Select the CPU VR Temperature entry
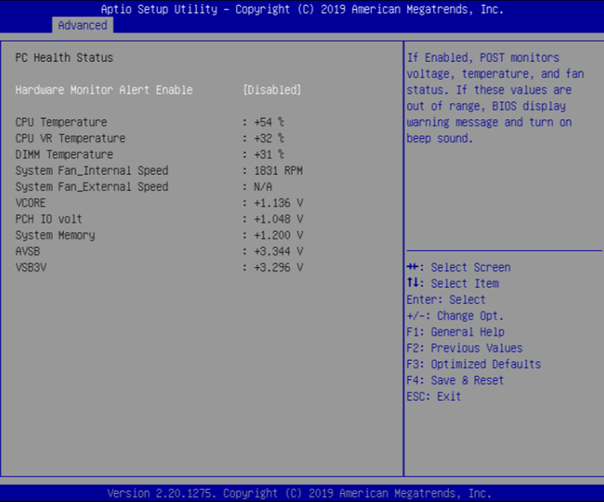 (x=70, y=138)
